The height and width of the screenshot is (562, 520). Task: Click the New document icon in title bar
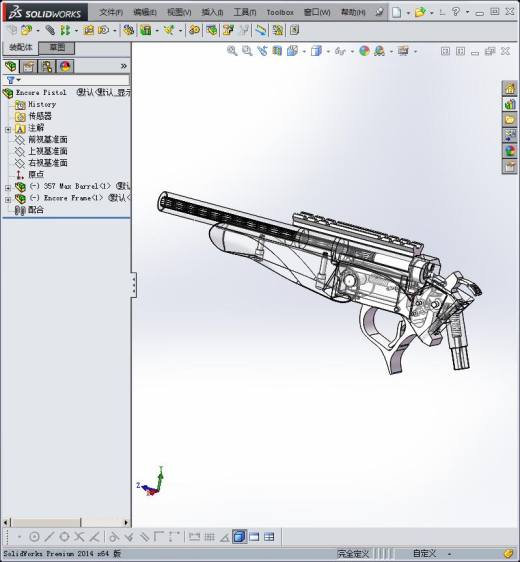[396, 12]
